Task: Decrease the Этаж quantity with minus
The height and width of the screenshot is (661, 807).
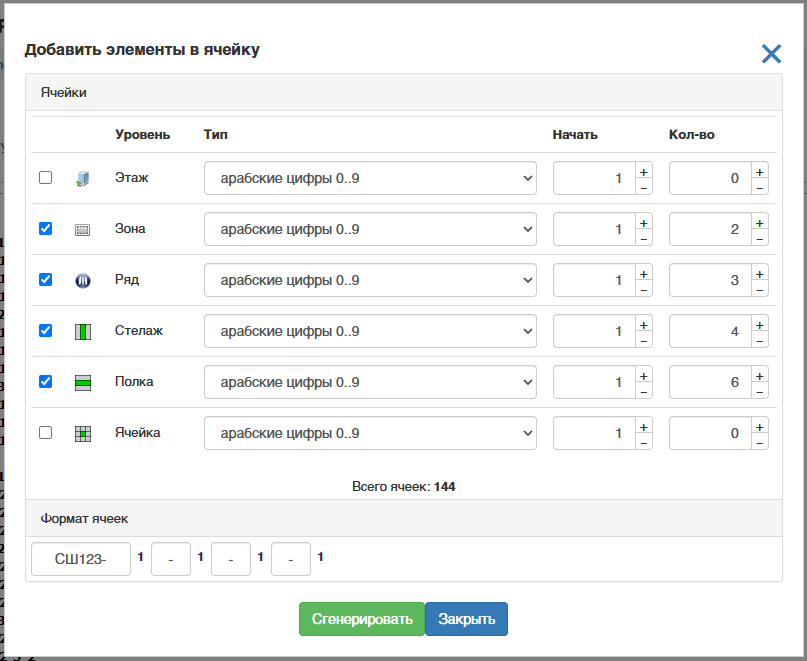Action: pos(760,187)
